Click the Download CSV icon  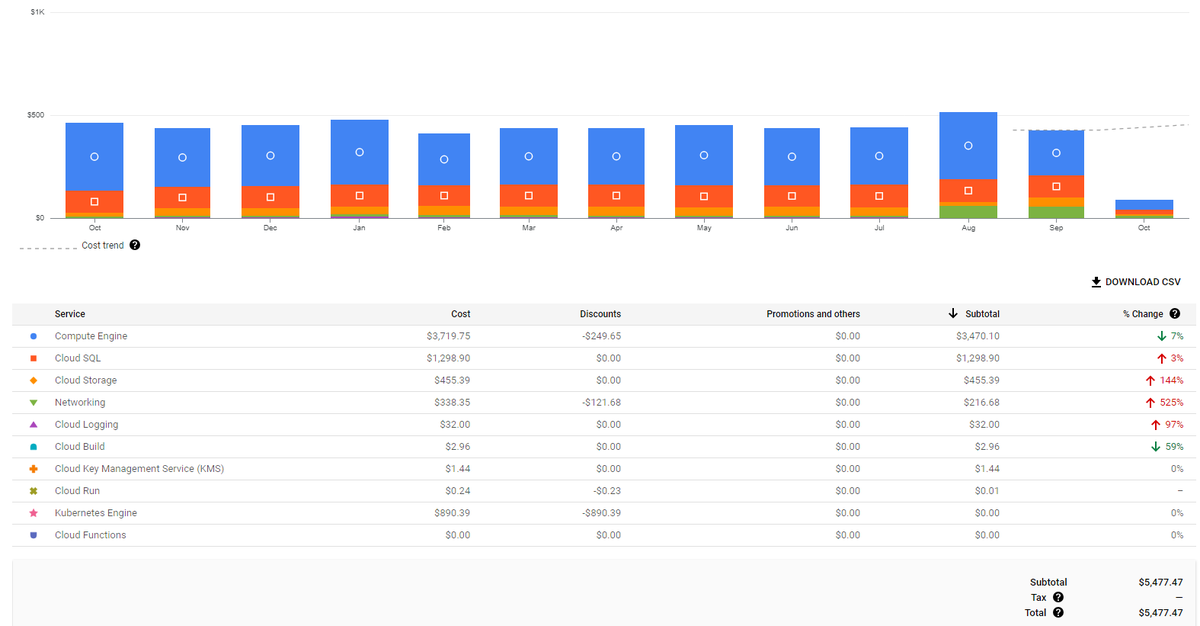point(1096,282)
